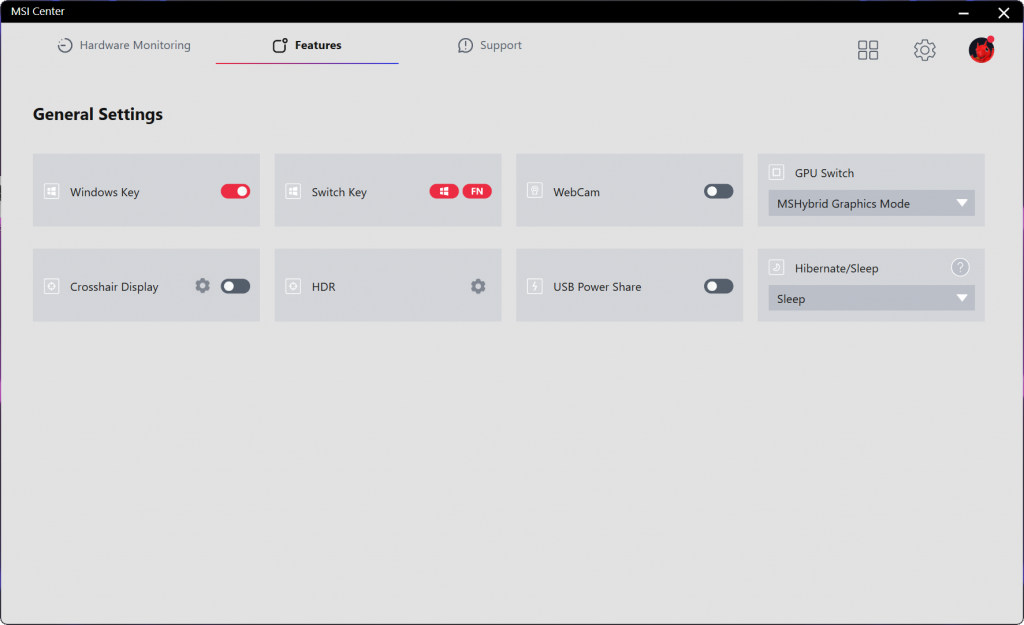The width and height of the screenshot is (1024, 625).
Task: Enable the WebCam toggle
Action: click(718, 191)
